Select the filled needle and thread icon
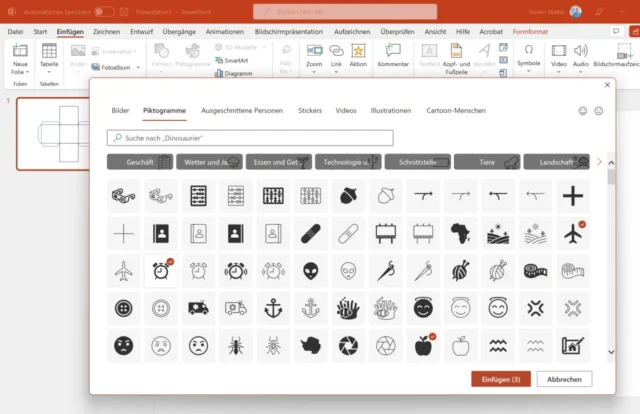The width and height of the screenshot is (640, 414). [x=386, y=271]
